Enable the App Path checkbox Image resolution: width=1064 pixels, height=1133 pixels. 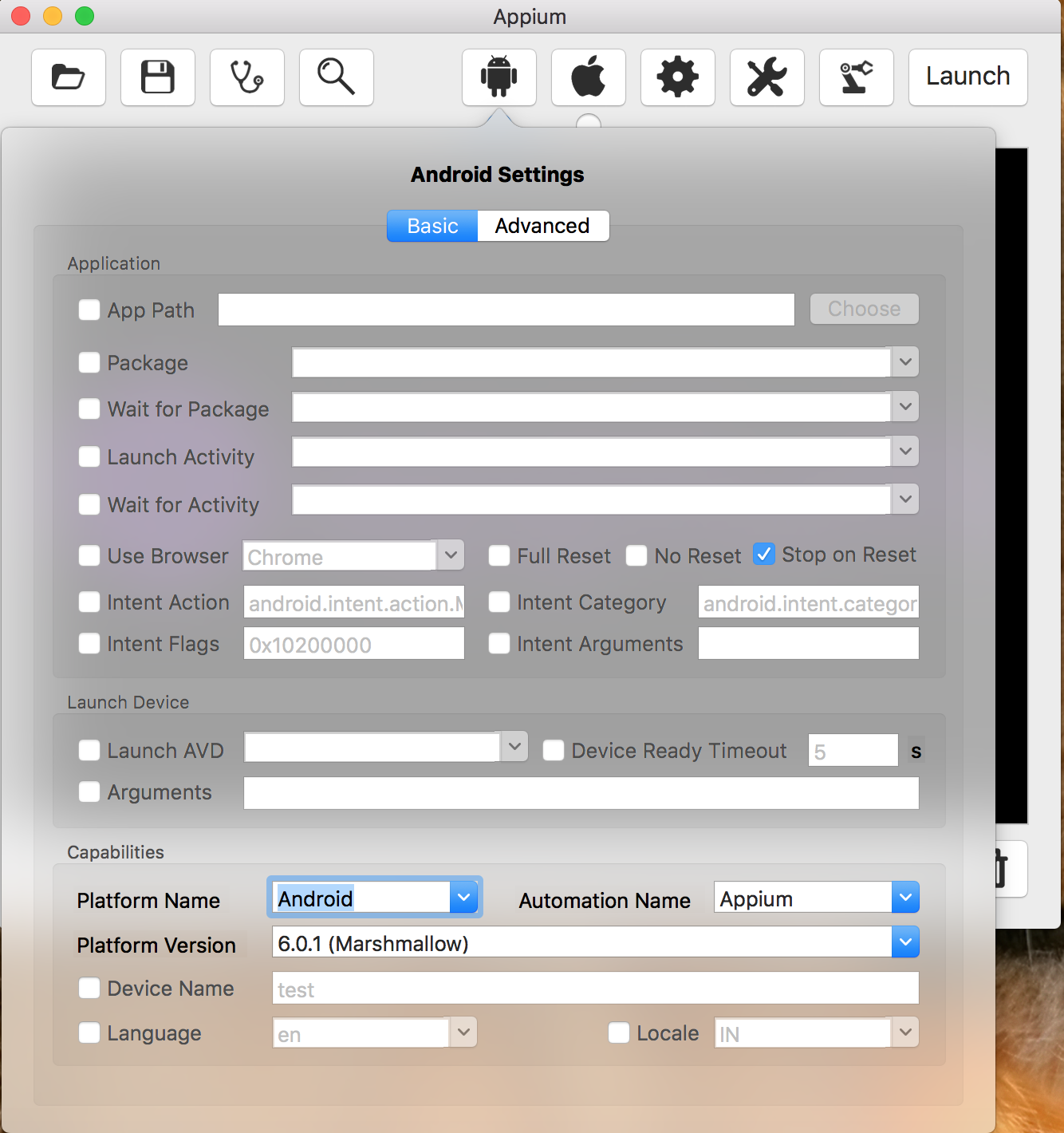89,310
